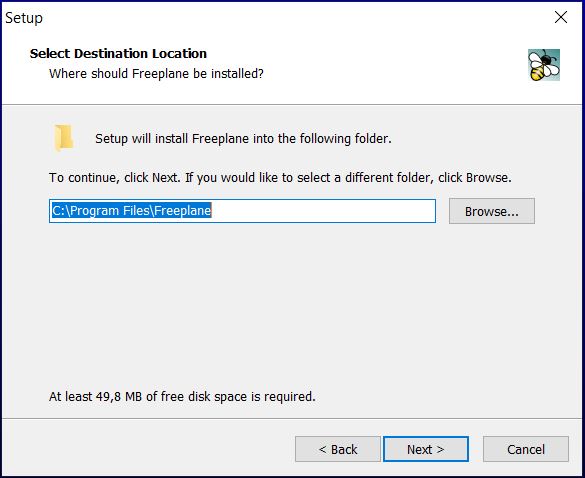
Task: Click the Freeplane bee logo icon
Action: tap(544, 65)
